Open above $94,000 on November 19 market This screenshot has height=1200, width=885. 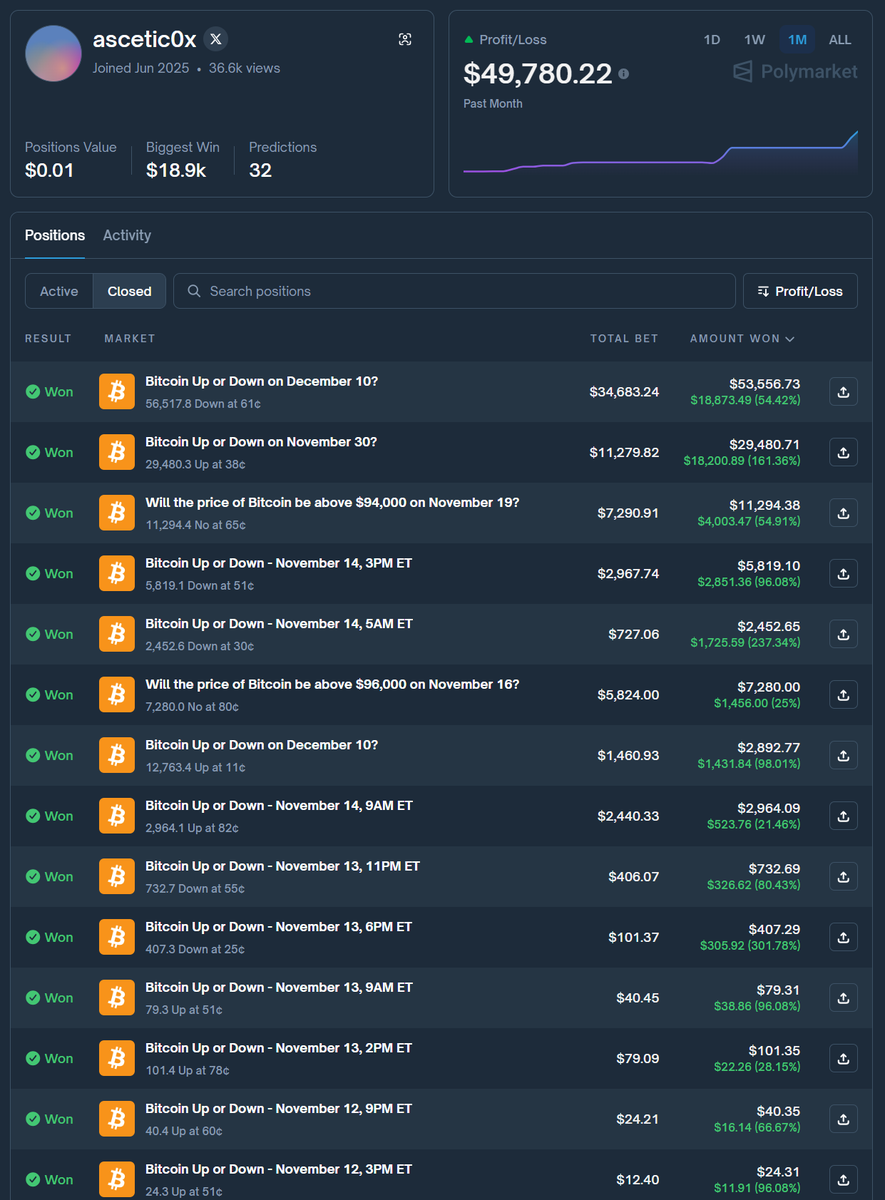click(x=332, y=503)
